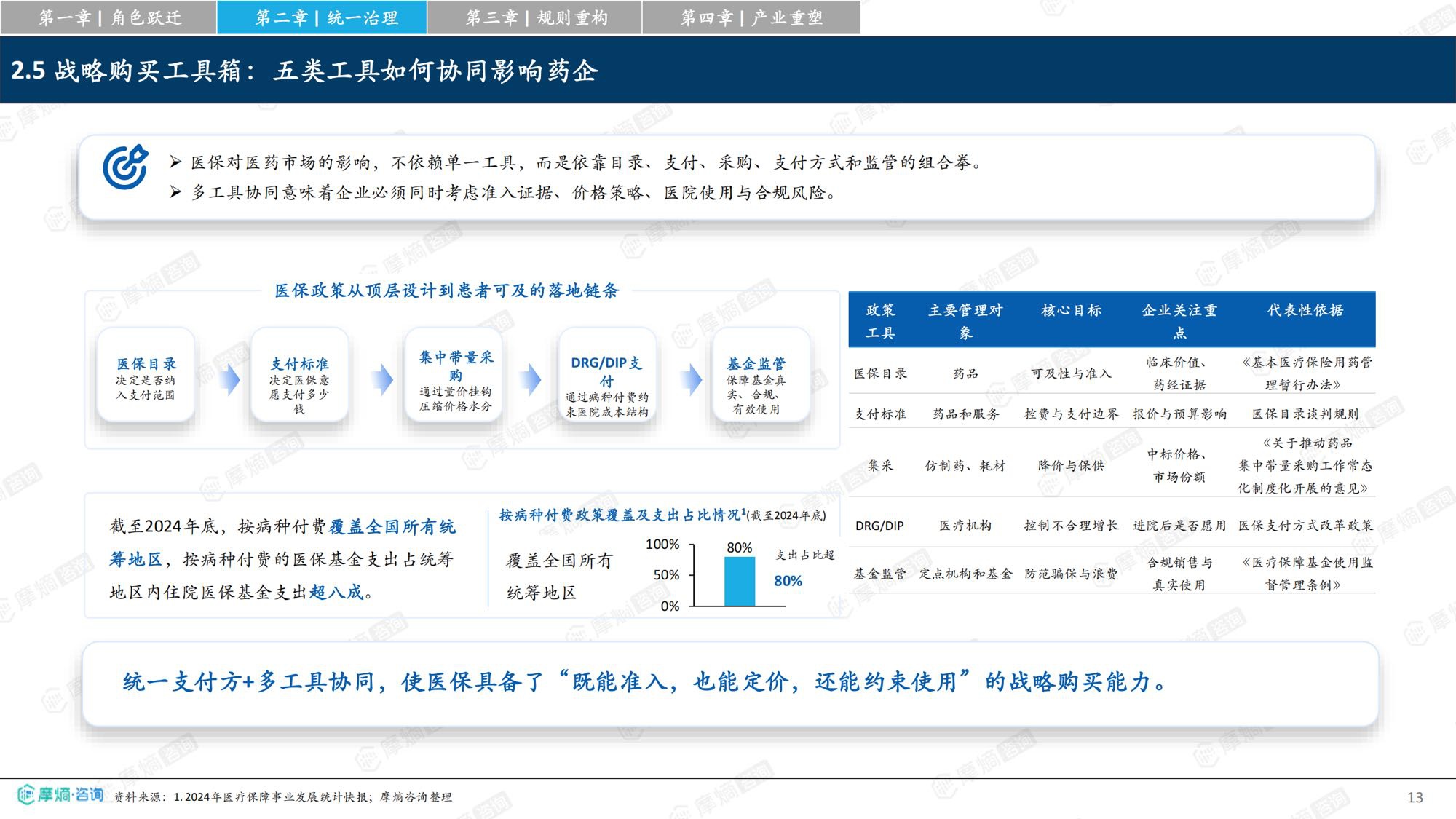The image size is (1456, 819).
Task: Click table header 核心目标
Action: (x=1071, y=310)
